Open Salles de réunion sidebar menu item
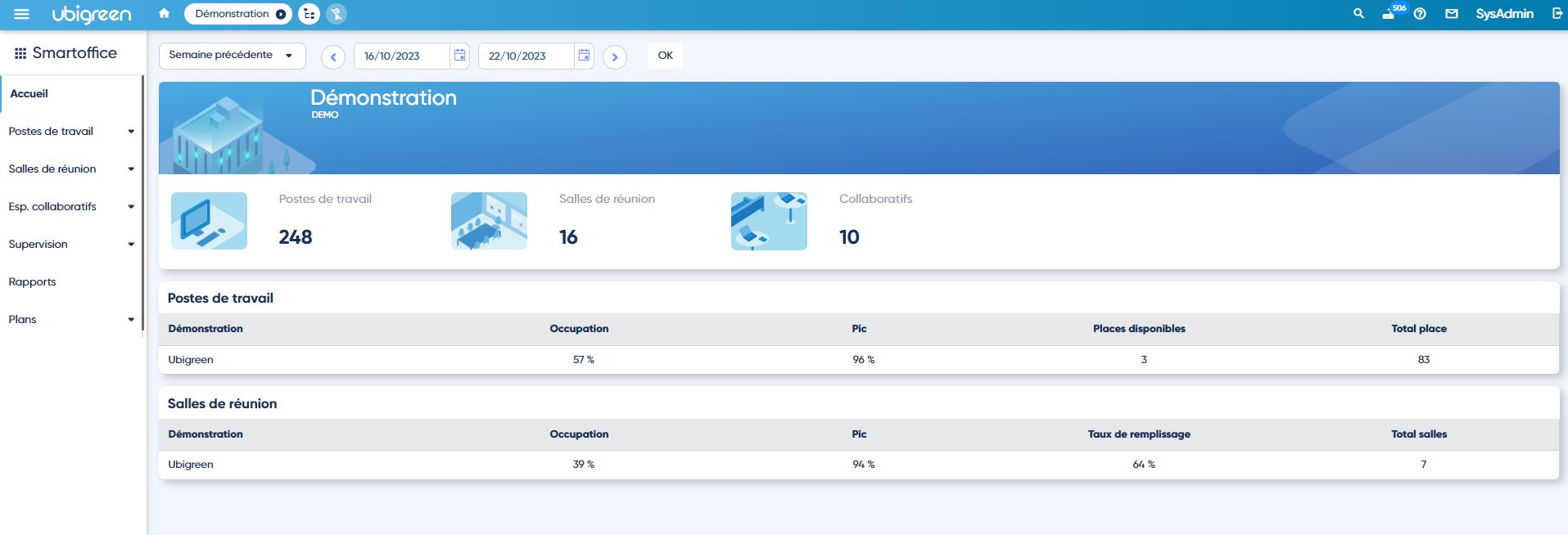This screenshot has height=535, width=1568. click(52, 169)
